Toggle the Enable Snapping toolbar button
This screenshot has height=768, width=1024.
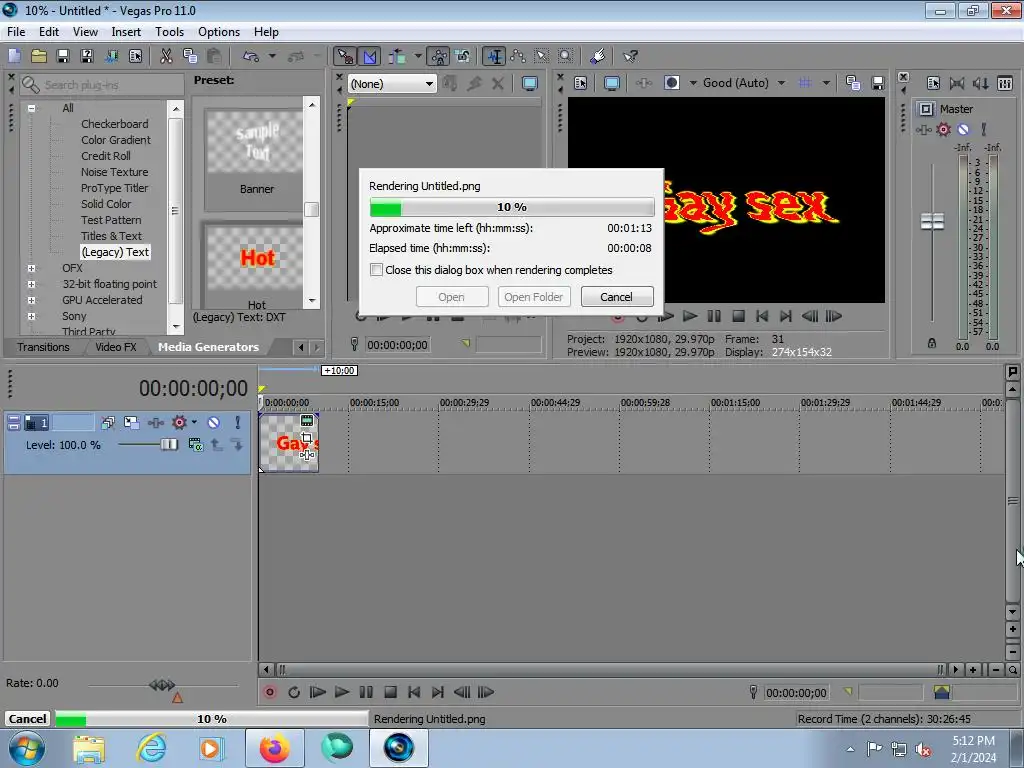(345, 57)
